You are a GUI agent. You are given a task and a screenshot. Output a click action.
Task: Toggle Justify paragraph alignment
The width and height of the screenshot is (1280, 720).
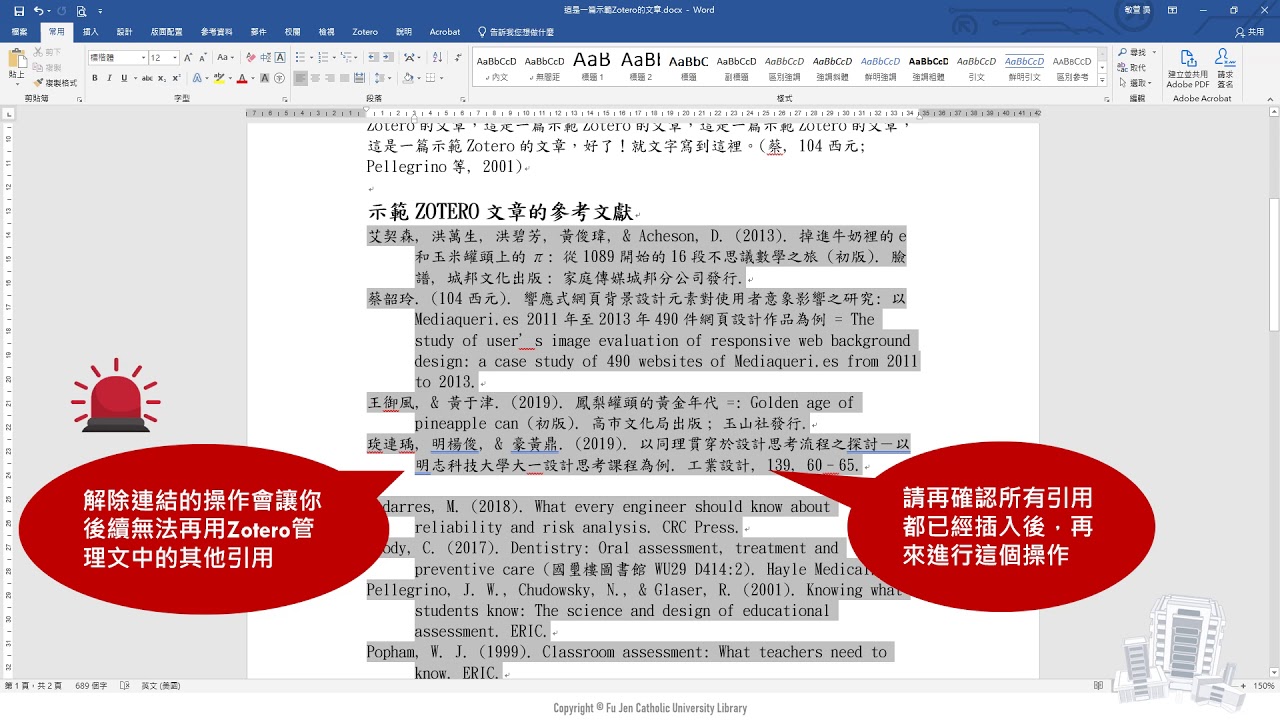click(x=344, y=78)
